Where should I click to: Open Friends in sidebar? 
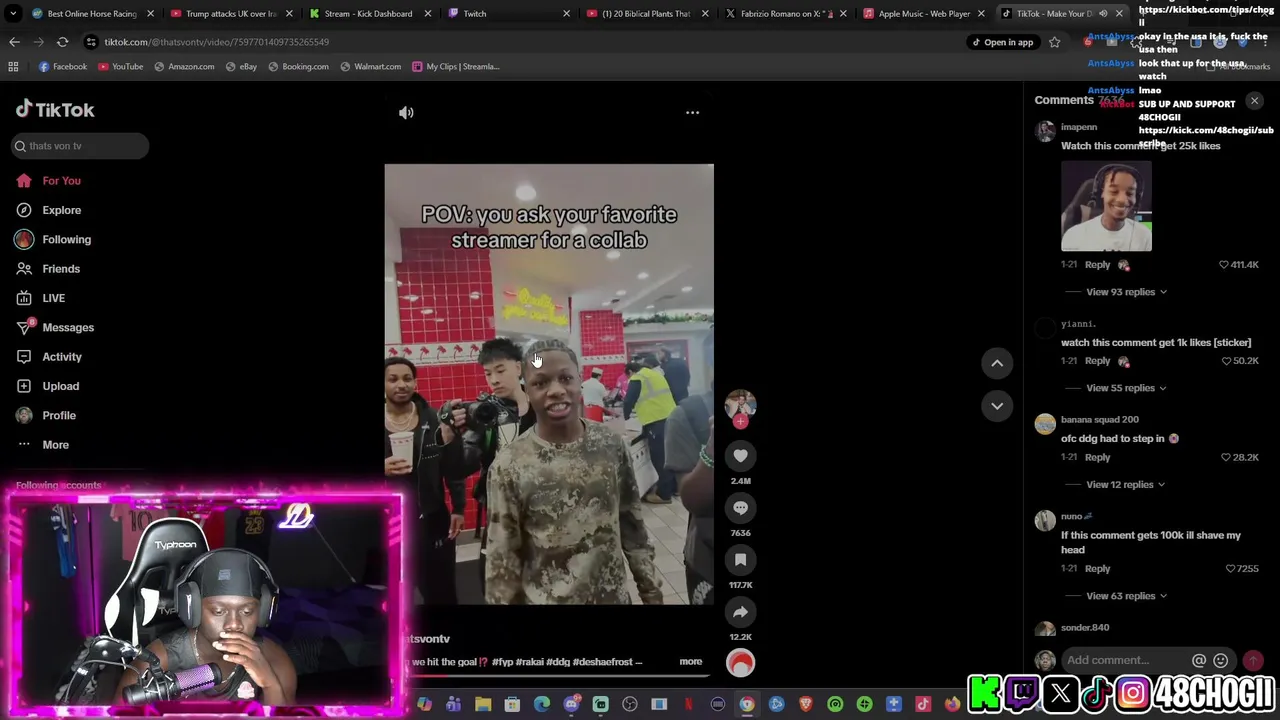[x=61, y=269]
